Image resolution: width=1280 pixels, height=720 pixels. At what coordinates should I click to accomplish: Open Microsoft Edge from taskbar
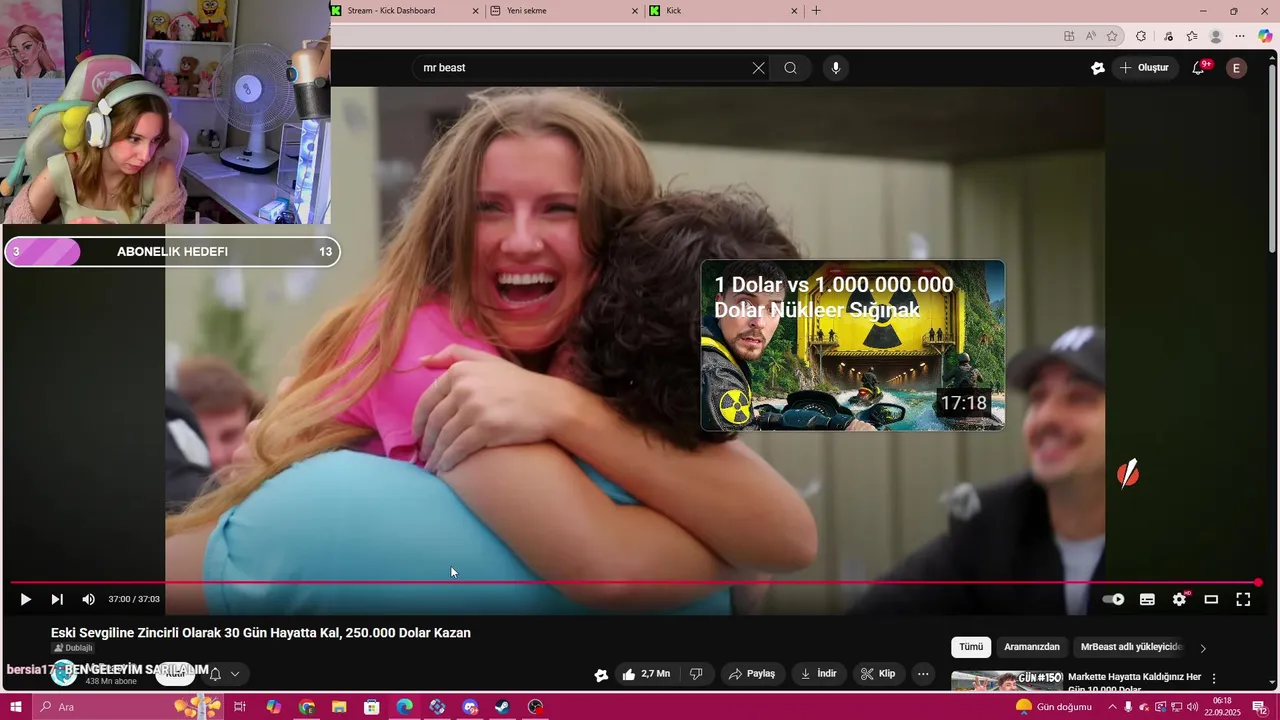tap(404, 707)
